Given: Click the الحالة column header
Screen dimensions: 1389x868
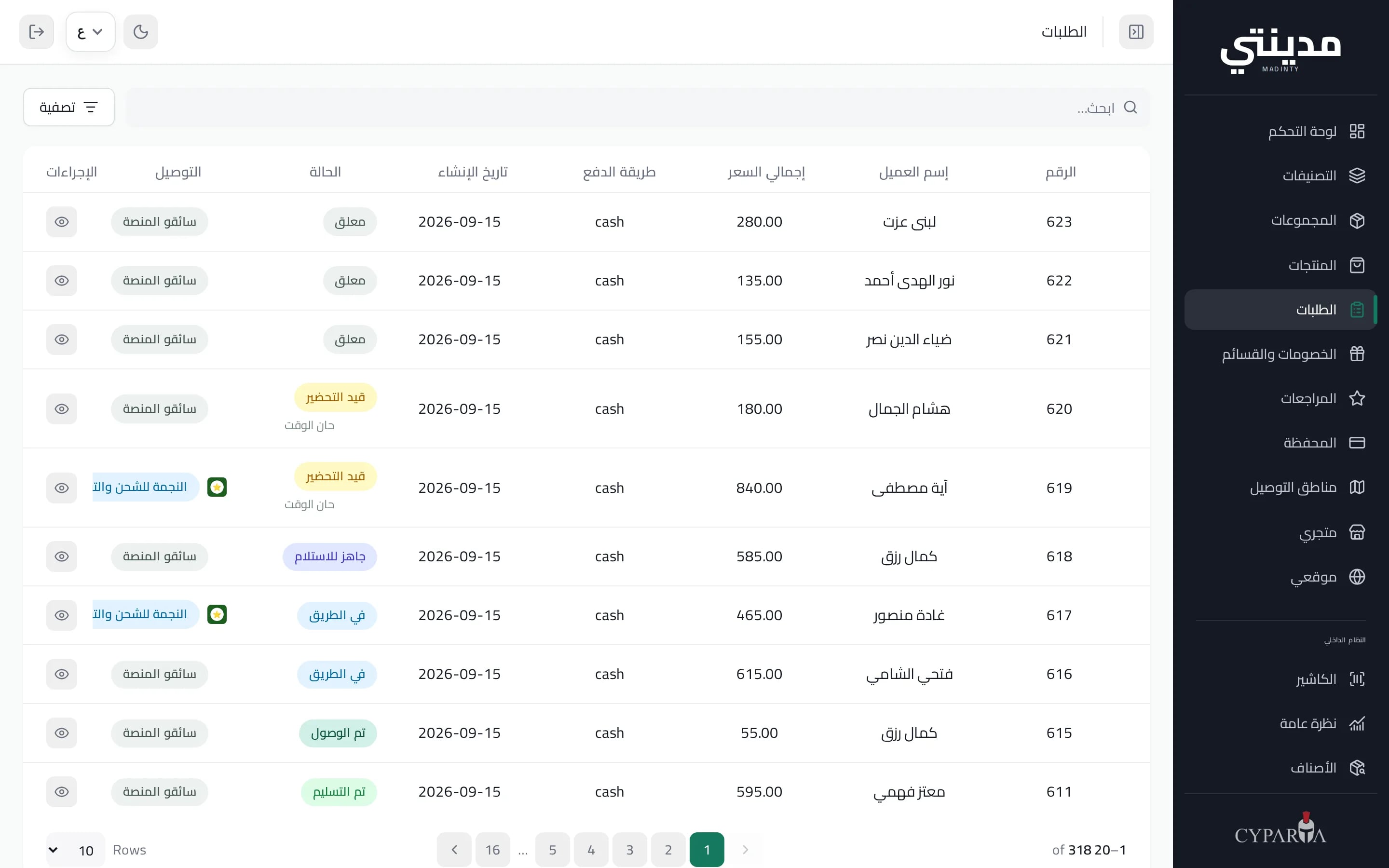Looking at the screenshot, I should [x=326, y=172].
